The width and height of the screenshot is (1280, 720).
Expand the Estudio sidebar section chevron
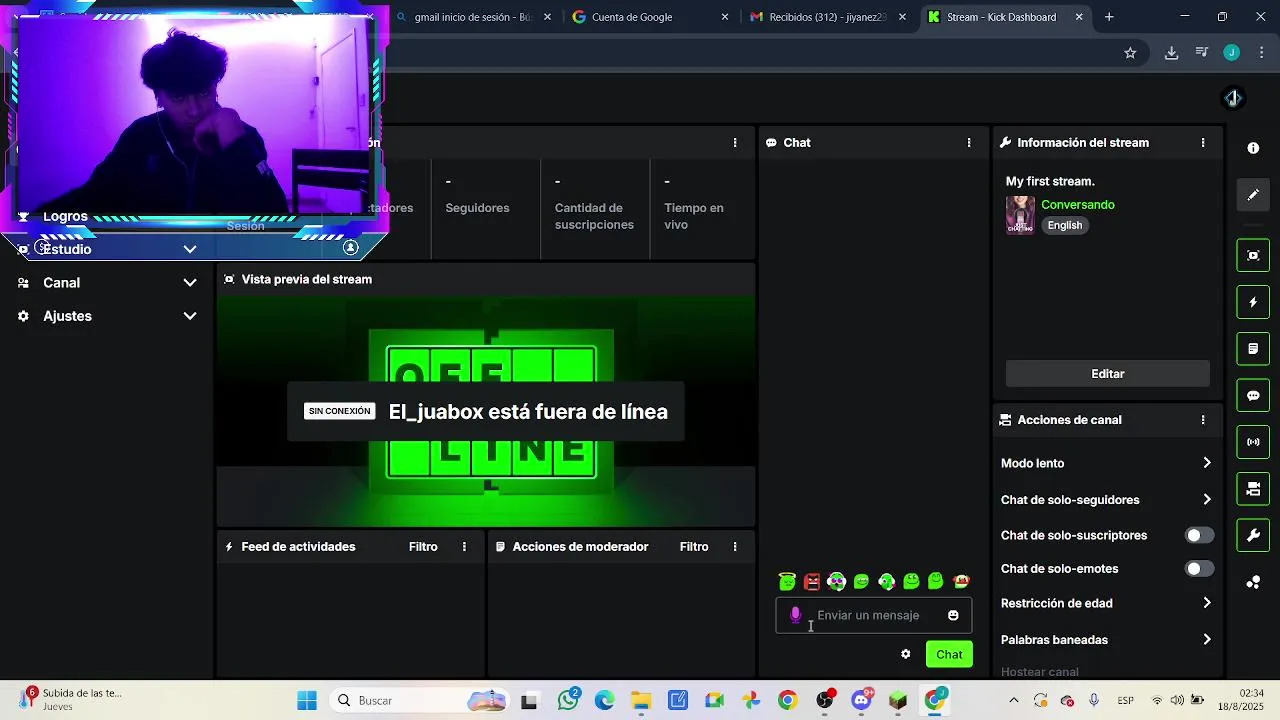(x=190, y=249)
